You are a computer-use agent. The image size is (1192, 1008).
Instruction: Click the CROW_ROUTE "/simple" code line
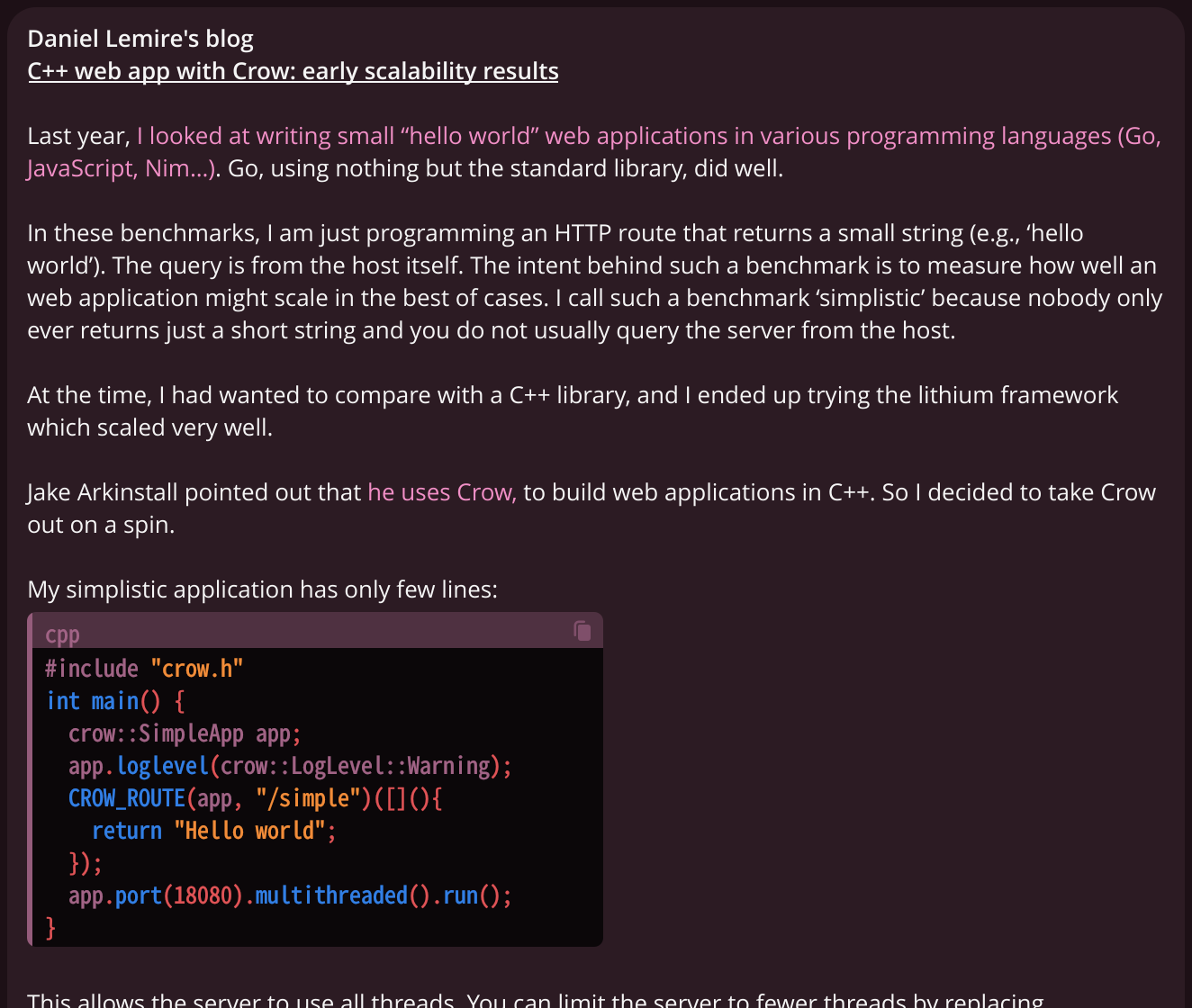tap(255, 798)
